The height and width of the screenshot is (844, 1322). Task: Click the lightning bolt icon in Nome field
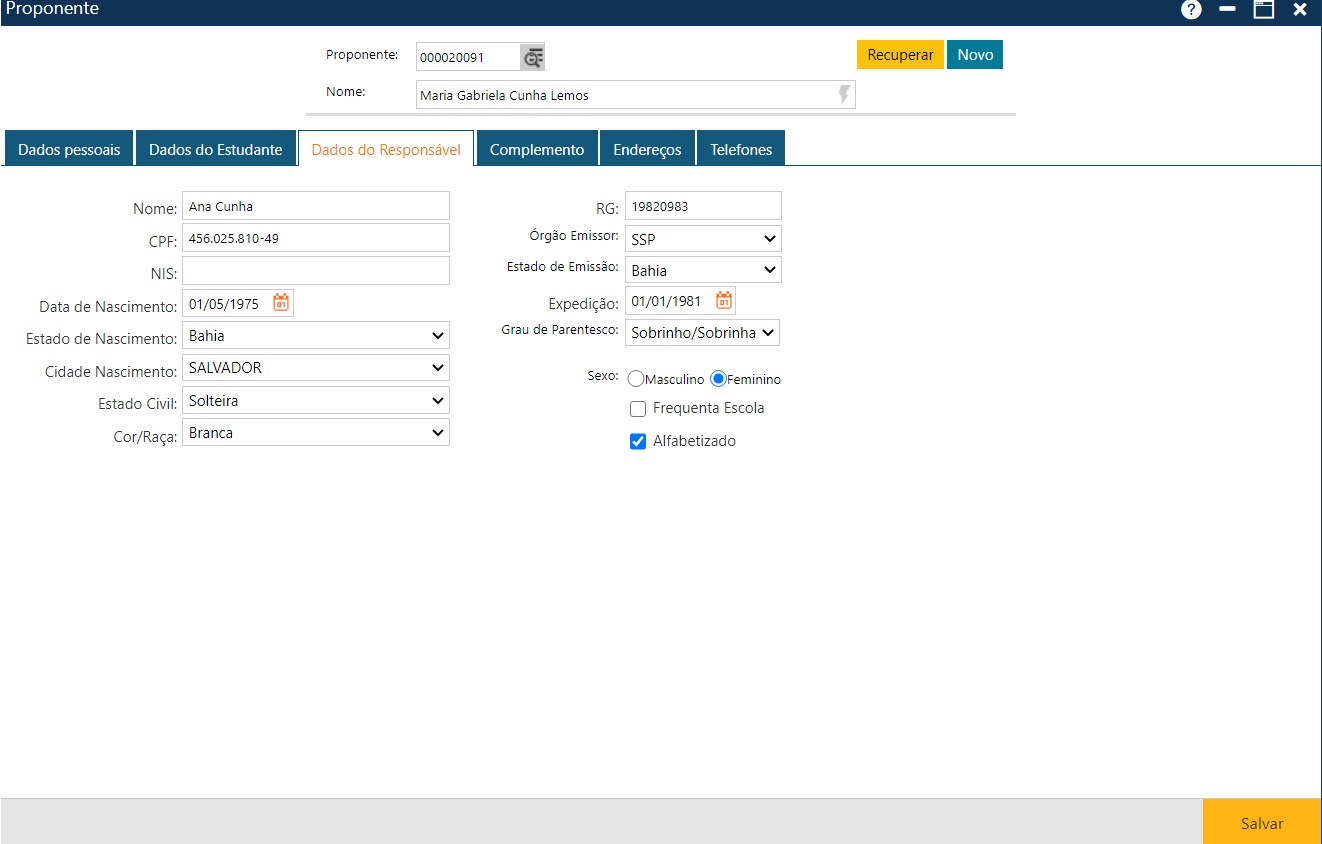pyautogui.click(x=844, y=95)
